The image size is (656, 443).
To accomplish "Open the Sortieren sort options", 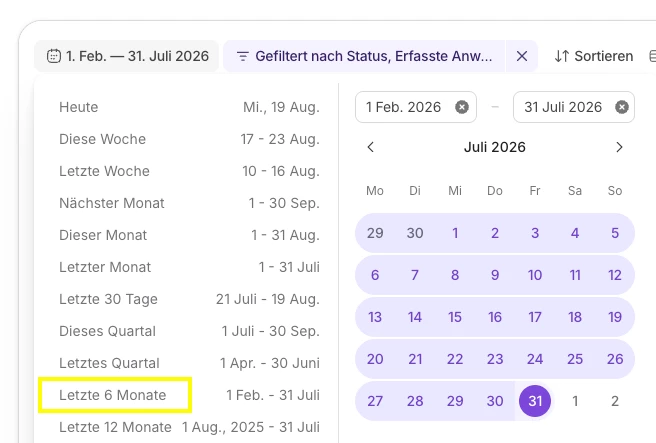I will tap(594, 56).
